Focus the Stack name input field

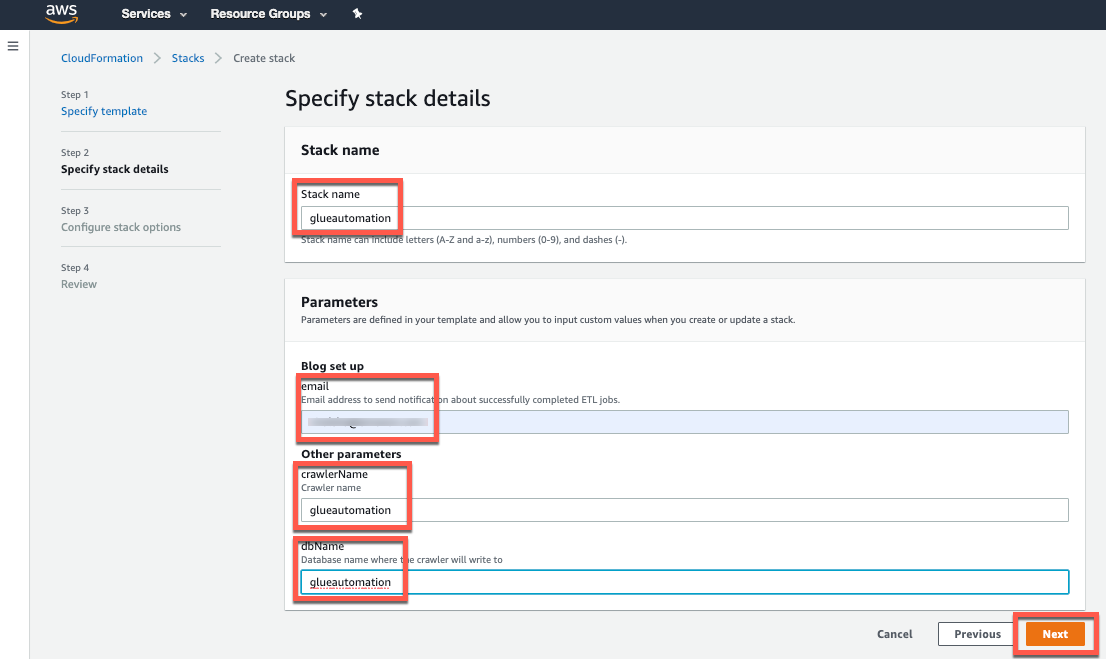[684, 218]
